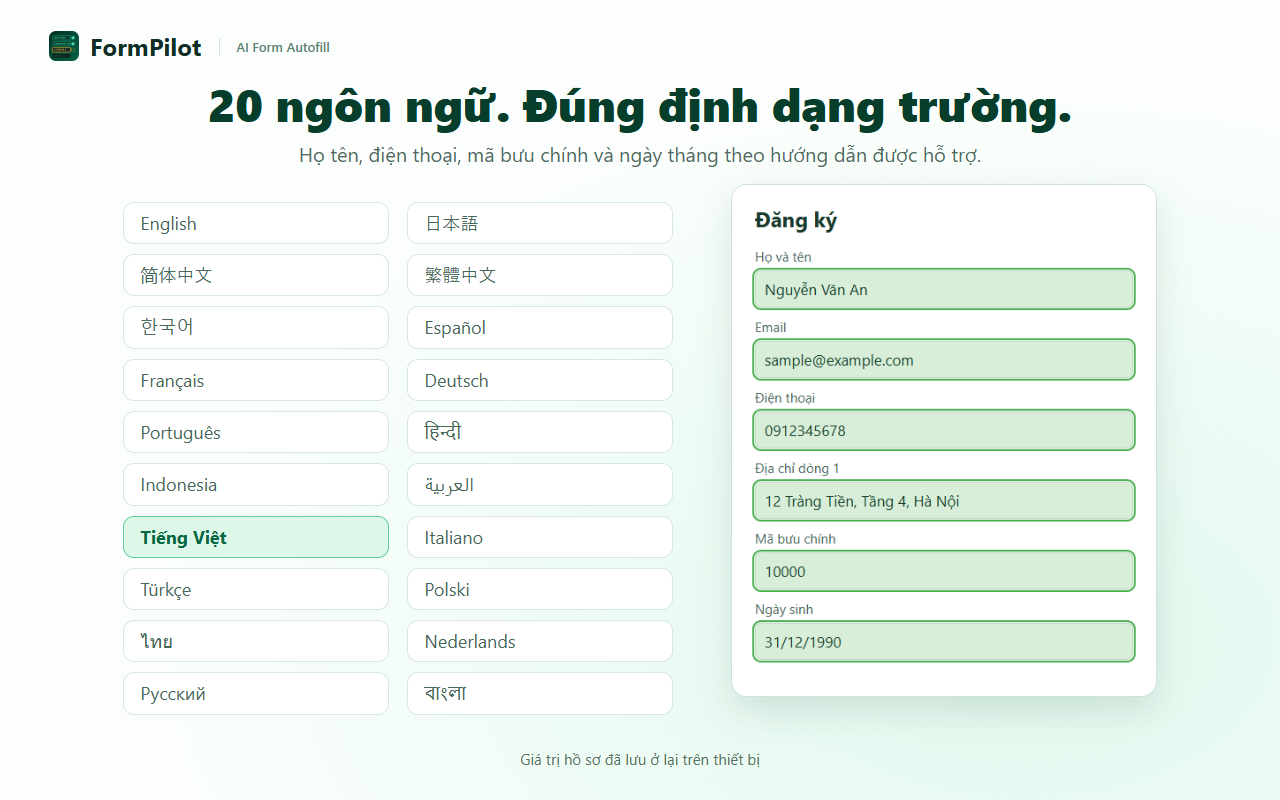The width and height of the screenshot is (1280, 800).
Task: Select Polski language button
Action: click(540, 589)
